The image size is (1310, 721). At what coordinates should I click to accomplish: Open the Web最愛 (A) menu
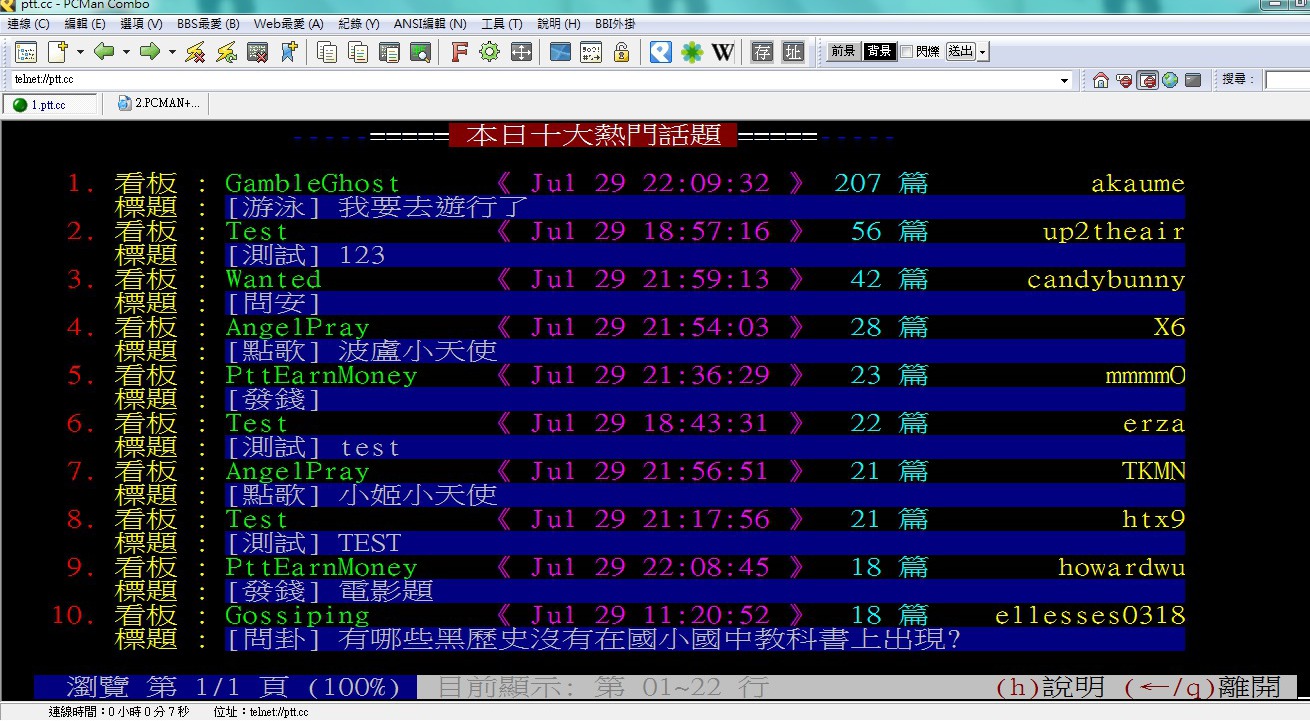coord(288,24)
